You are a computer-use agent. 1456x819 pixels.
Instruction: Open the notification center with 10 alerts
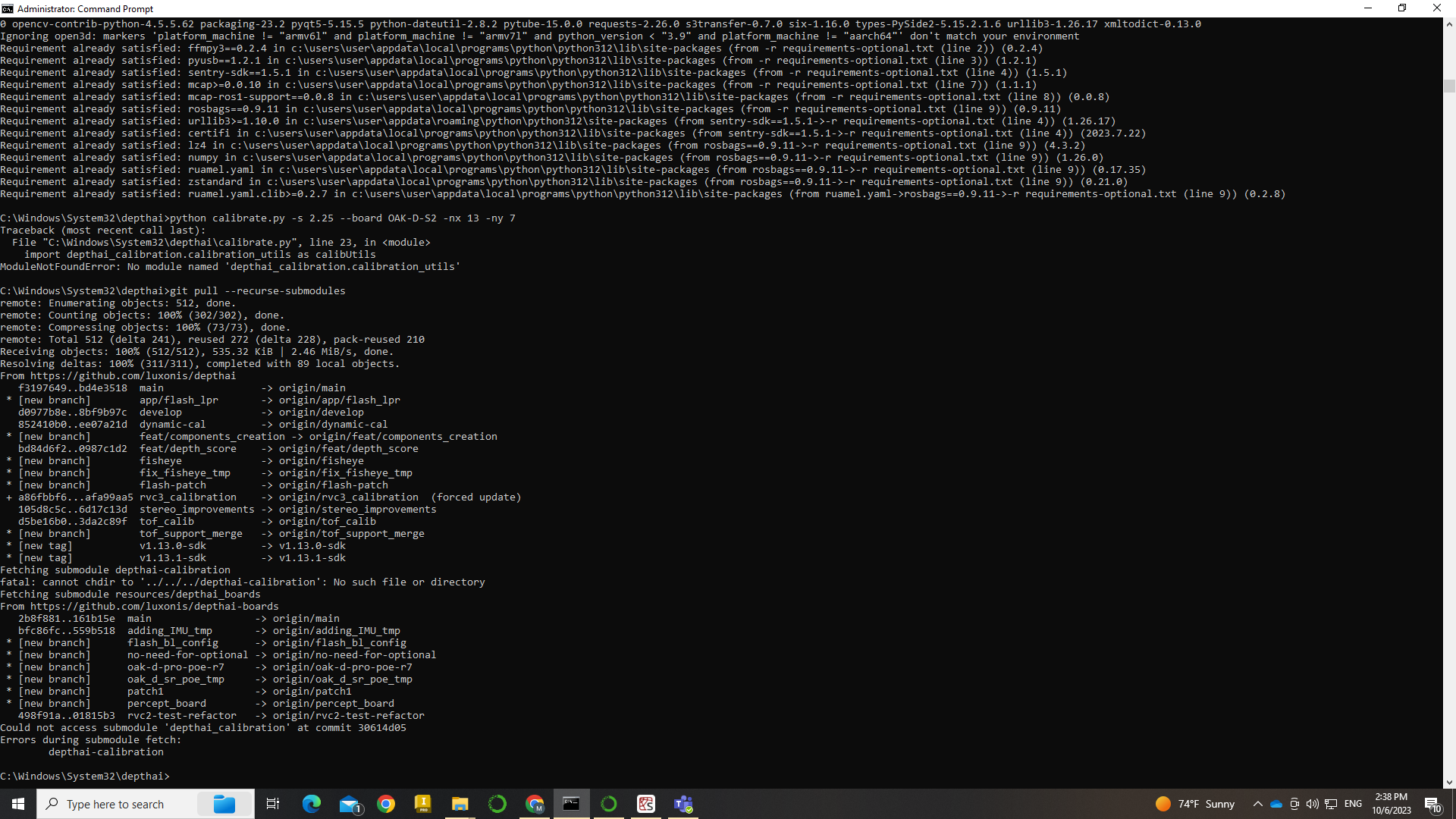coord(1432,804)
